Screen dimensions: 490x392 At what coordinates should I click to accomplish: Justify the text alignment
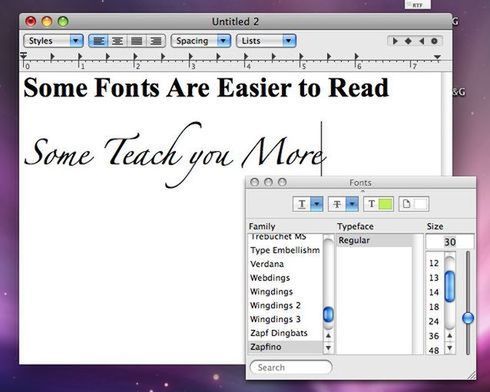click(137, 41)
